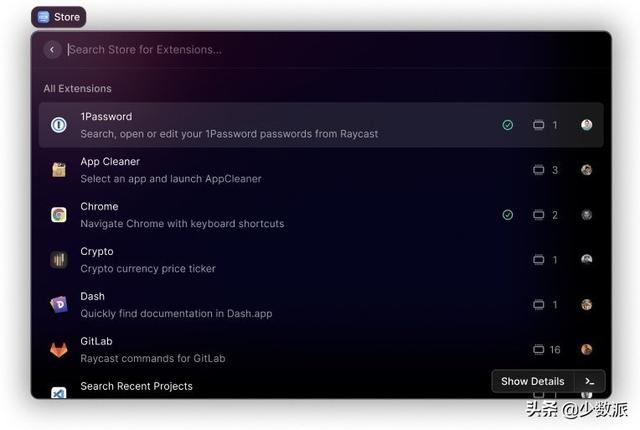Click GitLab's command count icon
The width and height of the screenshot is (640, 430).
pyautogui.click(x=539, y=350)
